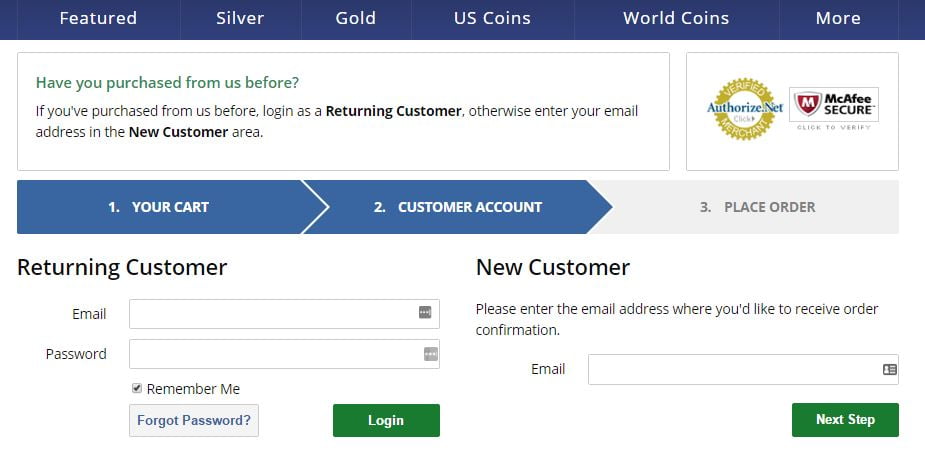The image size is (925, 462).
Task: Focus the Returning Customer Password input
Action: [x=284, y=354]
